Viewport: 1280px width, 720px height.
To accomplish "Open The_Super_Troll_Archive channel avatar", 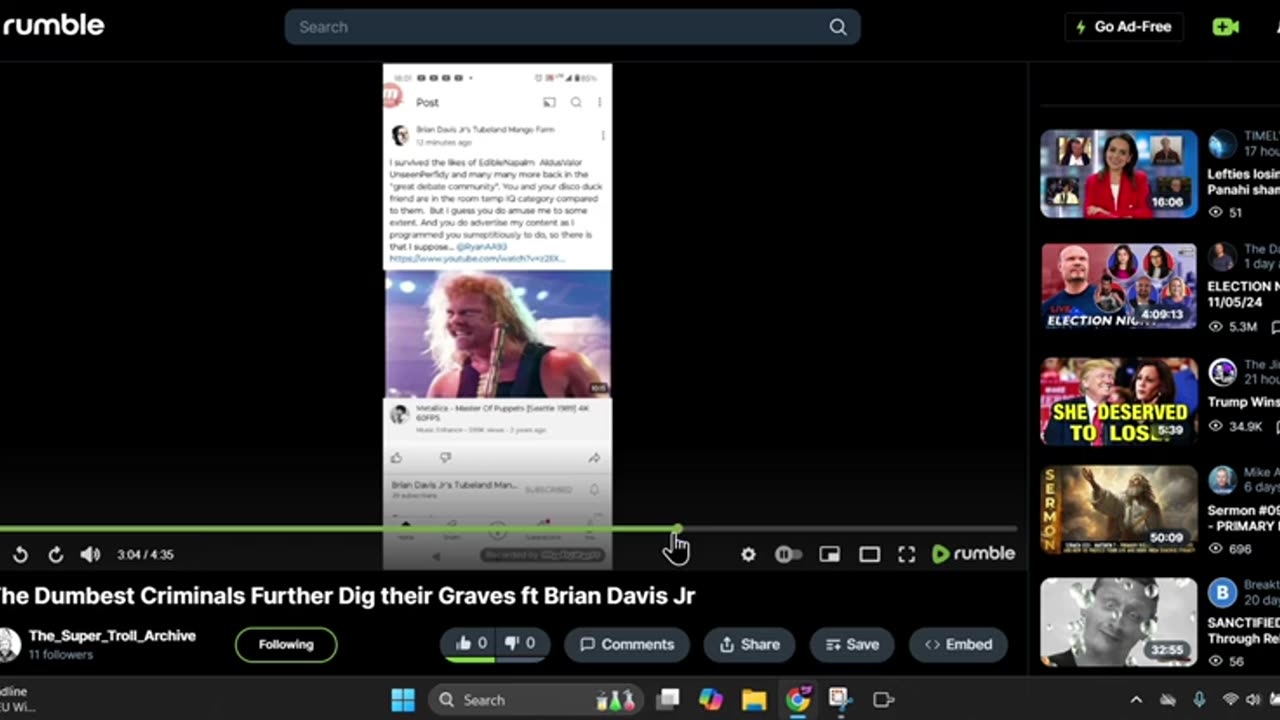I will point(9,644).
